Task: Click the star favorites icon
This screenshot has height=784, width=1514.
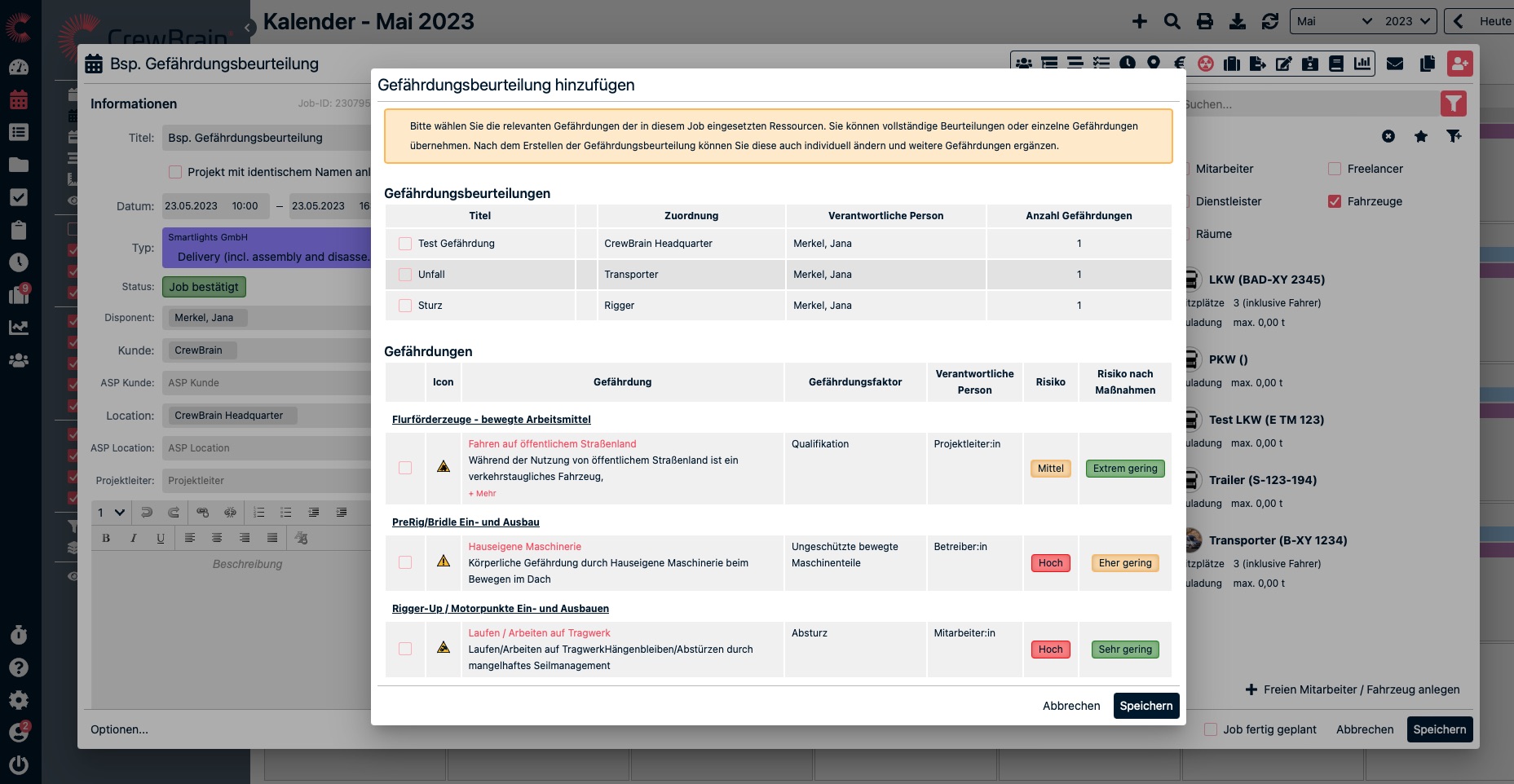Action: click(x=1420, y=136)
